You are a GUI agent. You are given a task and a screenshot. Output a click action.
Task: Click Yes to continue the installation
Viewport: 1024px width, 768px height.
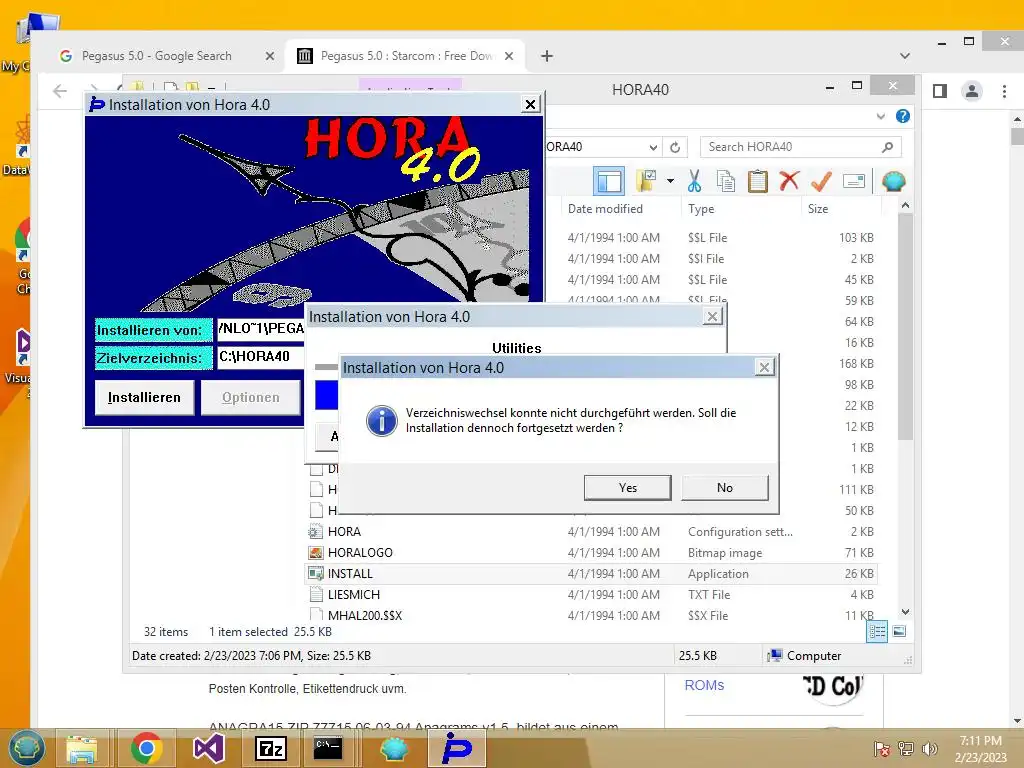628,488
